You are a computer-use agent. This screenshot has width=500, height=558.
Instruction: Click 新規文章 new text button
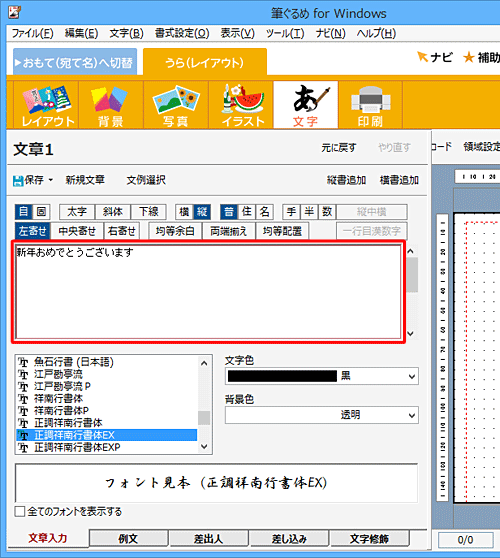[x=85, y=180]
